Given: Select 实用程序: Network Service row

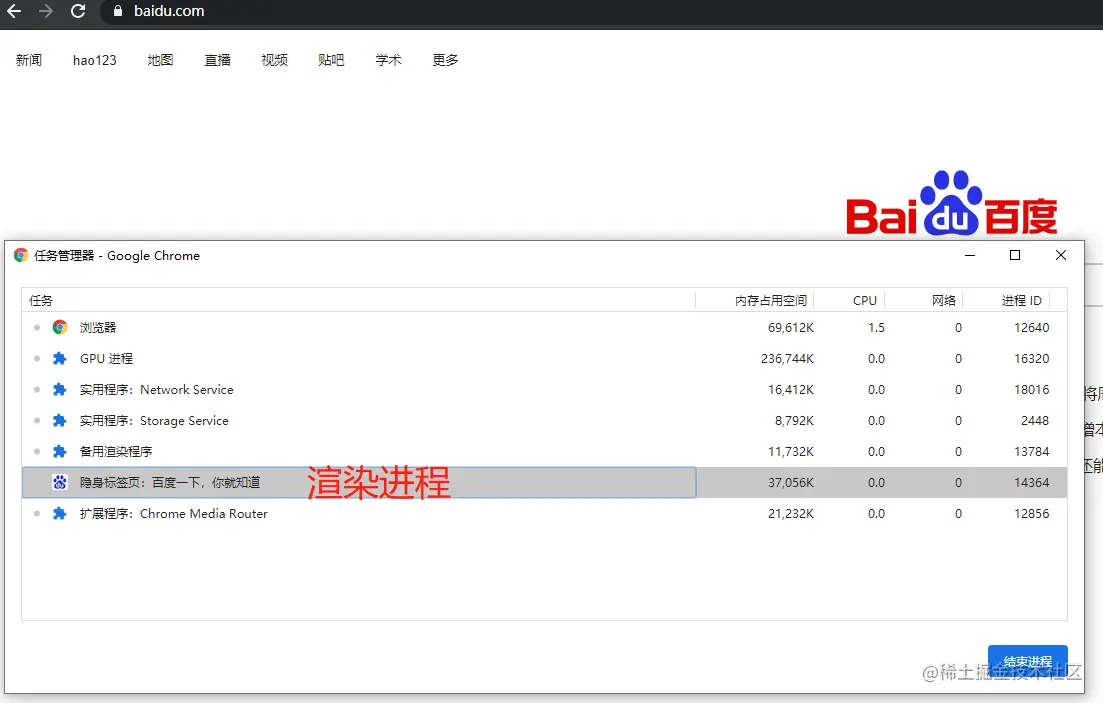Looking at the screenshot, I should tap(544, 389).
